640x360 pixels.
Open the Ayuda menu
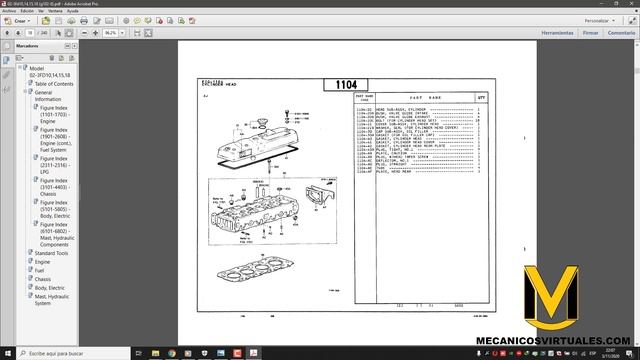pos(72,11)
